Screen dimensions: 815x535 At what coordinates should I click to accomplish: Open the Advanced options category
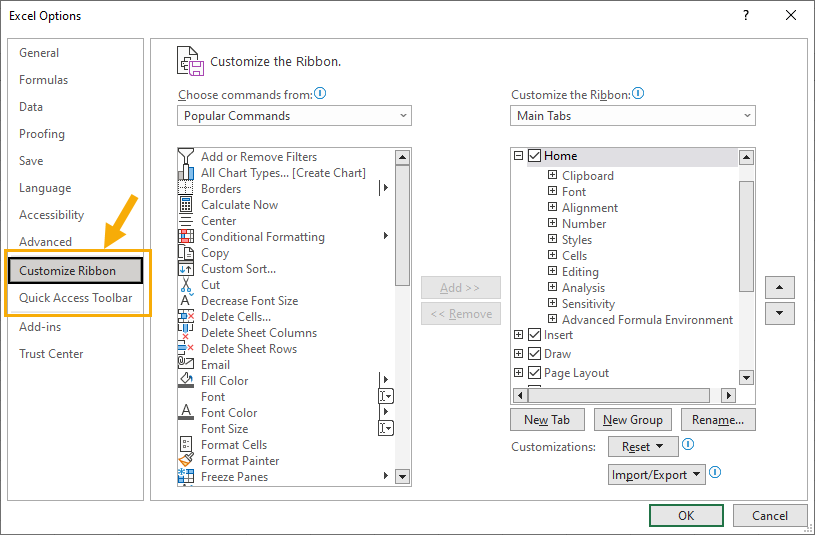pyautogui.click(x=46, y=242)
